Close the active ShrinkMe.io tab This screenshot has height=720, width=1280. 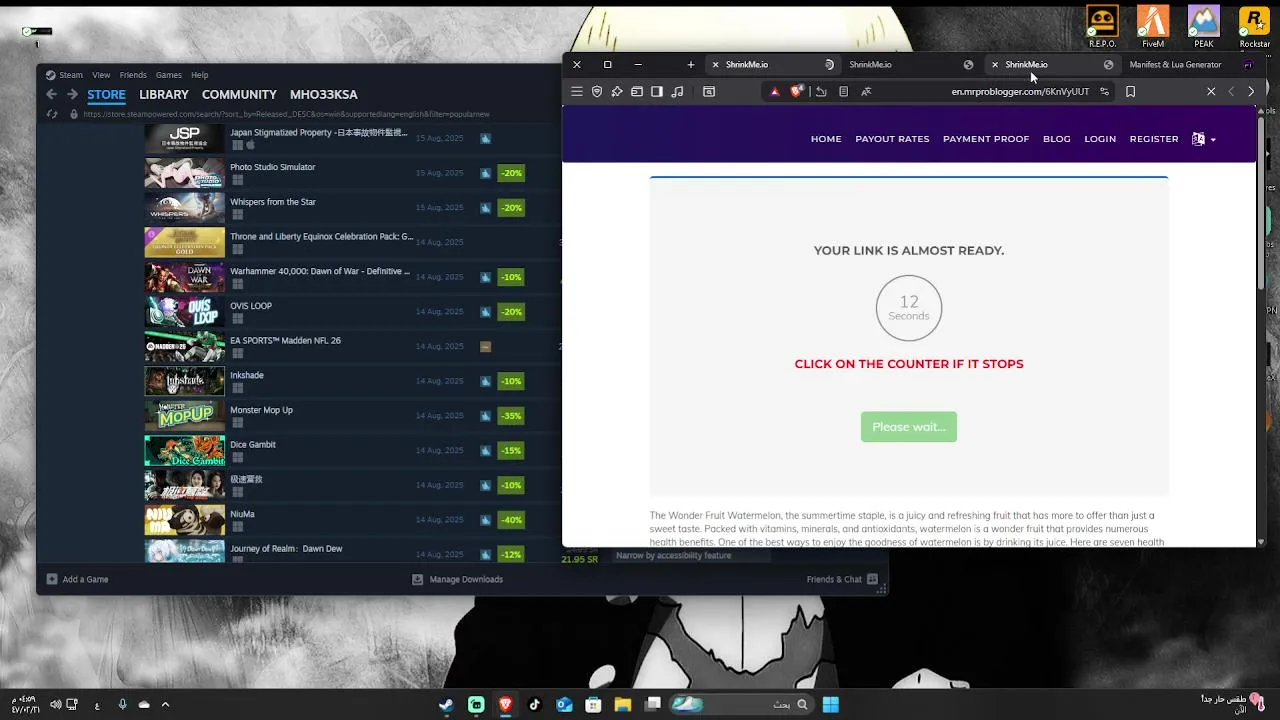995,64
